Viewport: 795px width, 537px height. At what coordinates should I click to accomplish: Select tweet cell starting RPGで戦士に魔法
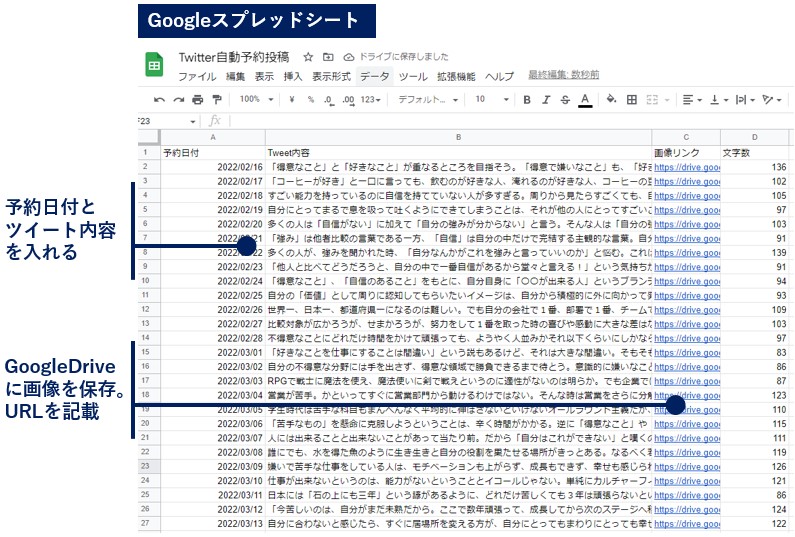pos(458,381)
